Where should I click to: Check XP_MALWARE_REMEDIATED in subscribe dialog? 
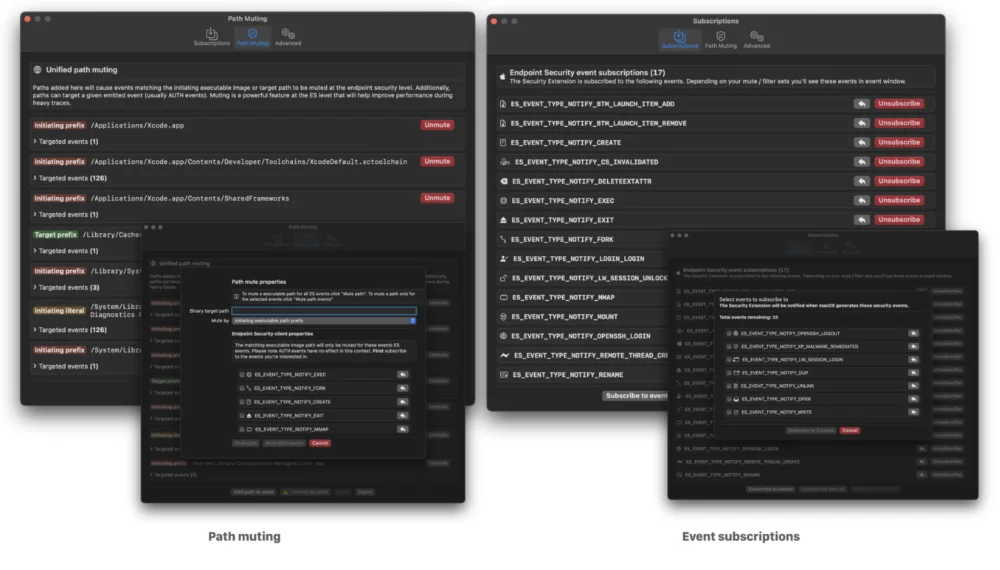[x=728, y=347]
